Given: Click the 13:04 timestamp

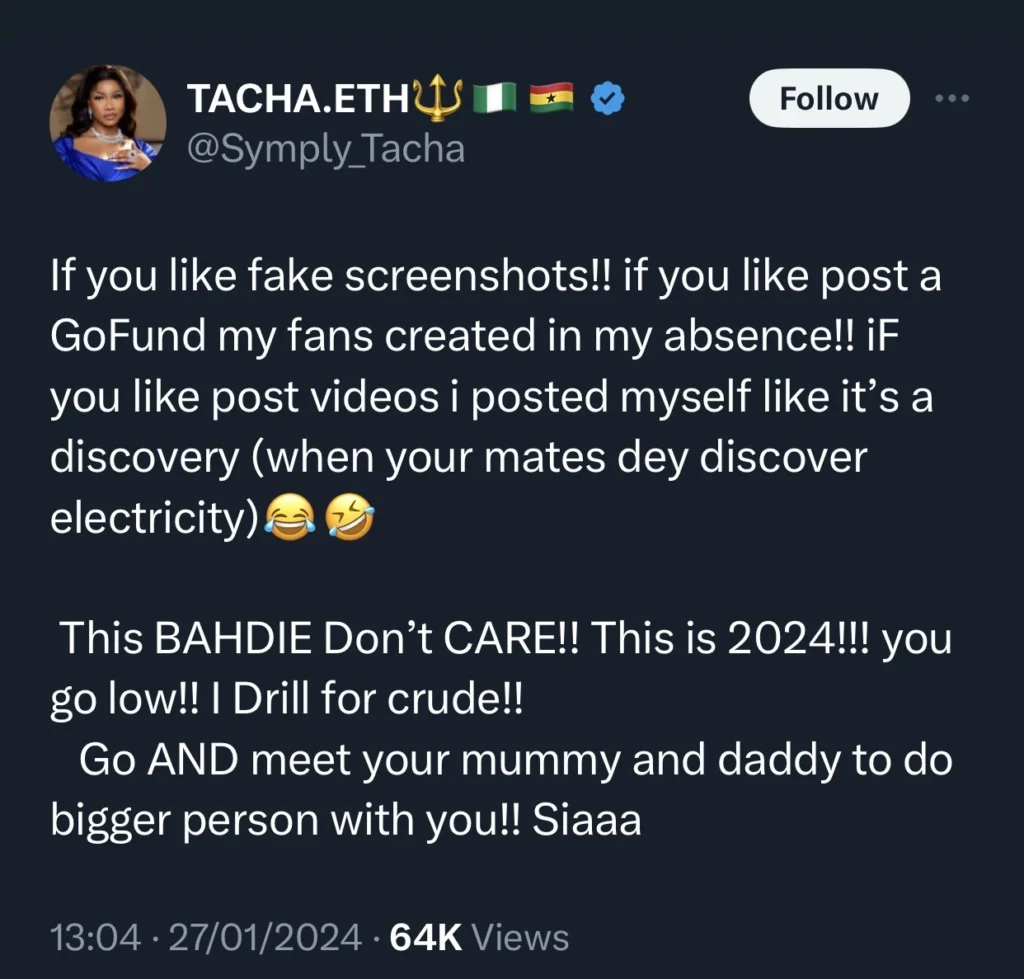Looking at the screenshot, I should [94, 937].
